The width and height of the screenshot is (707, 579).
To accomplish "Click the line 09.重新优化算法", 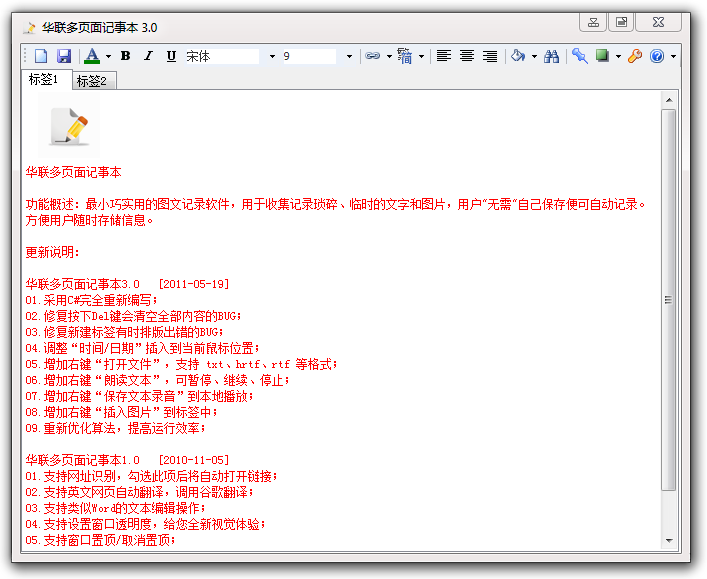I will 115,428.
